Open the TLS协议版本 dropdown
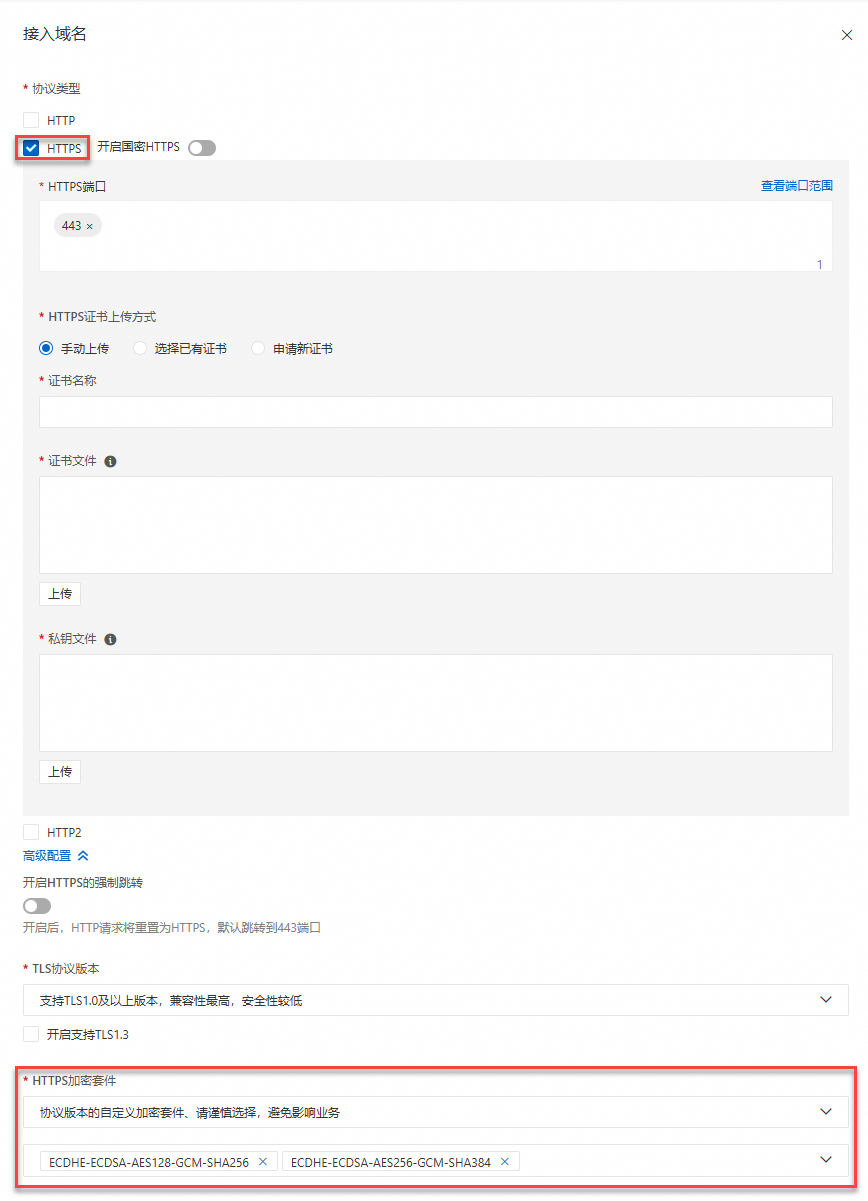Viewport: 868px width, 1201px height. coord(436,1000)
